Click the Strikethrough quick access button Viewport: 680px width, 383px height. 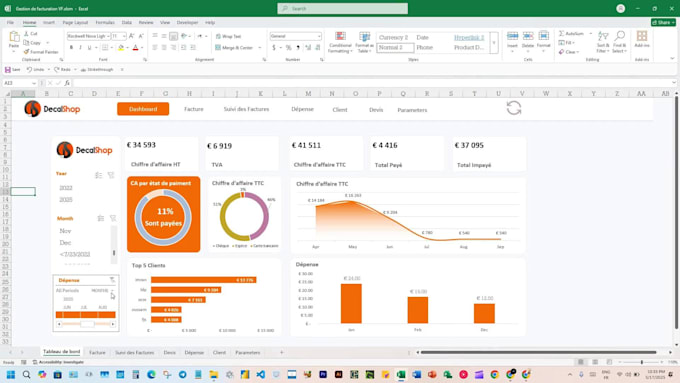tap(97, 69)
